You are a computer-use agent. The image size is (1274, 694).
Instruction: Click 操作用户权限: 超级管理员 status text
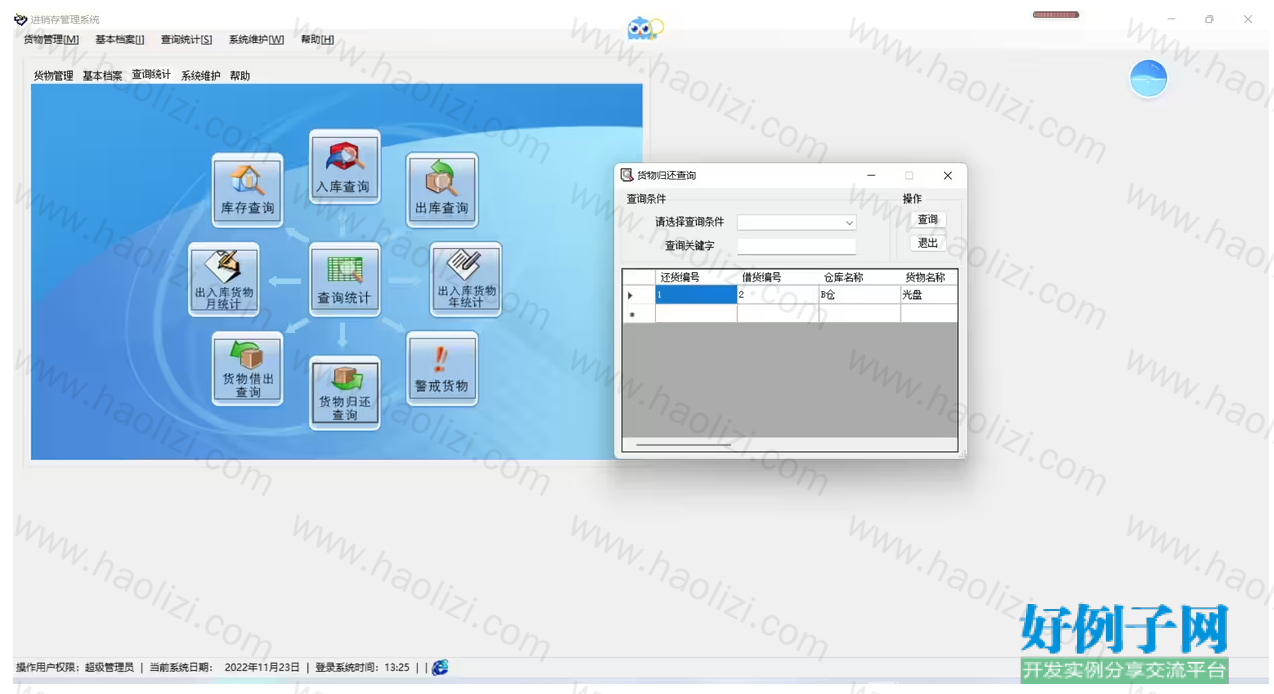pos(75,667)
